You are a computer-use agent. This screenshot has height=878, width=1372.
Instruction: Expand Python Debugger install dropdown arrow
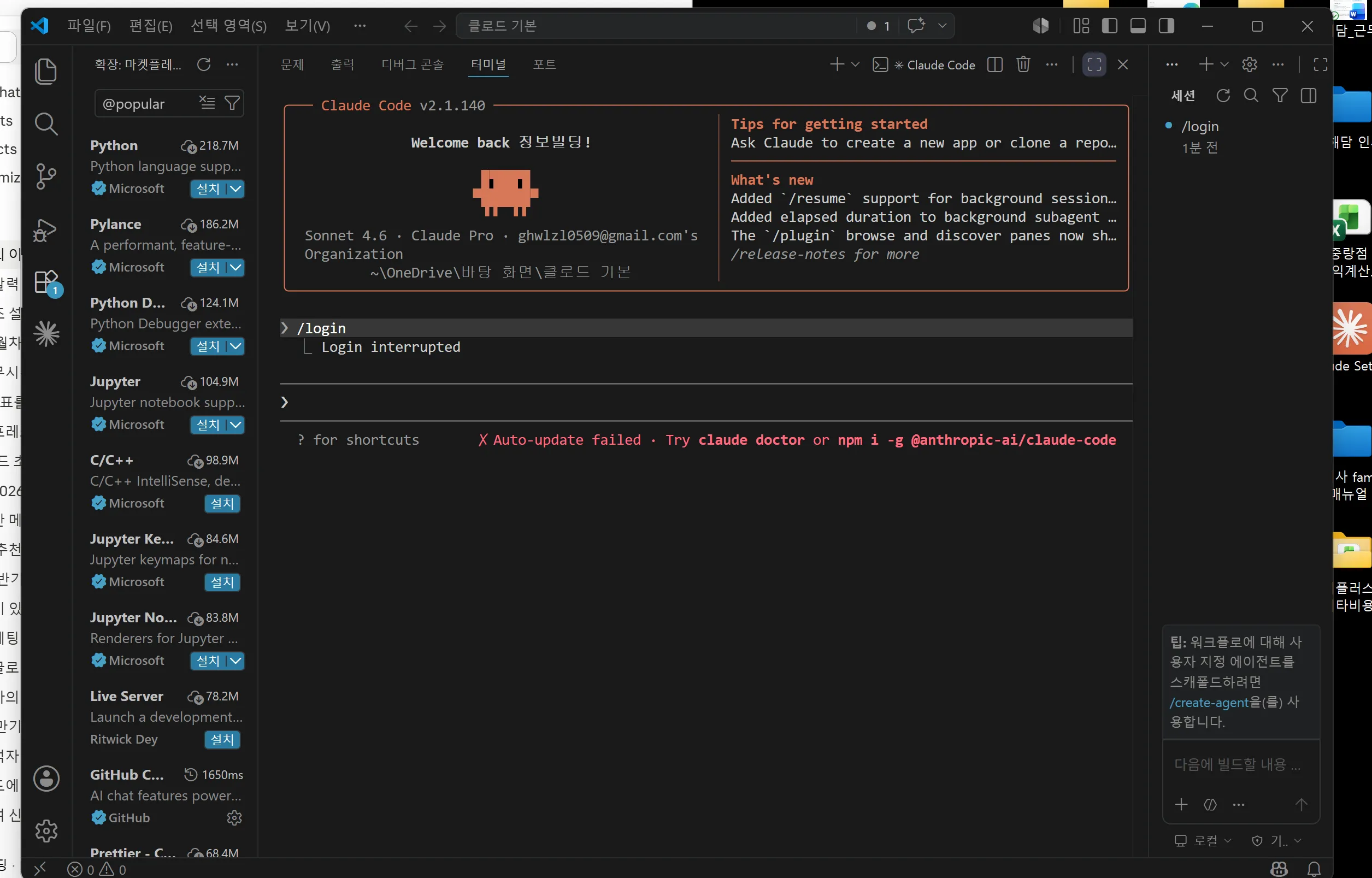point(235,346)
